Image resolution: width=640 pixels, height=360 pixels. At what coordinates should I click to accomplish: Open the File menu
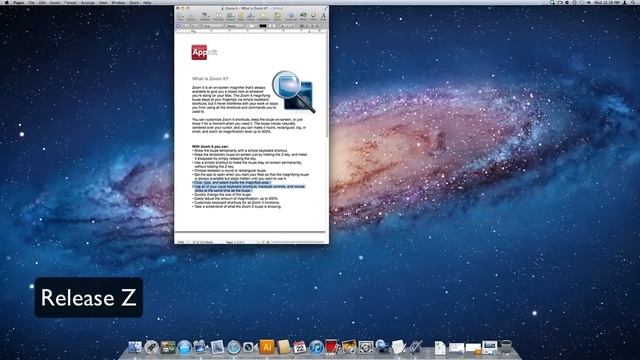[x=32, y=2]
